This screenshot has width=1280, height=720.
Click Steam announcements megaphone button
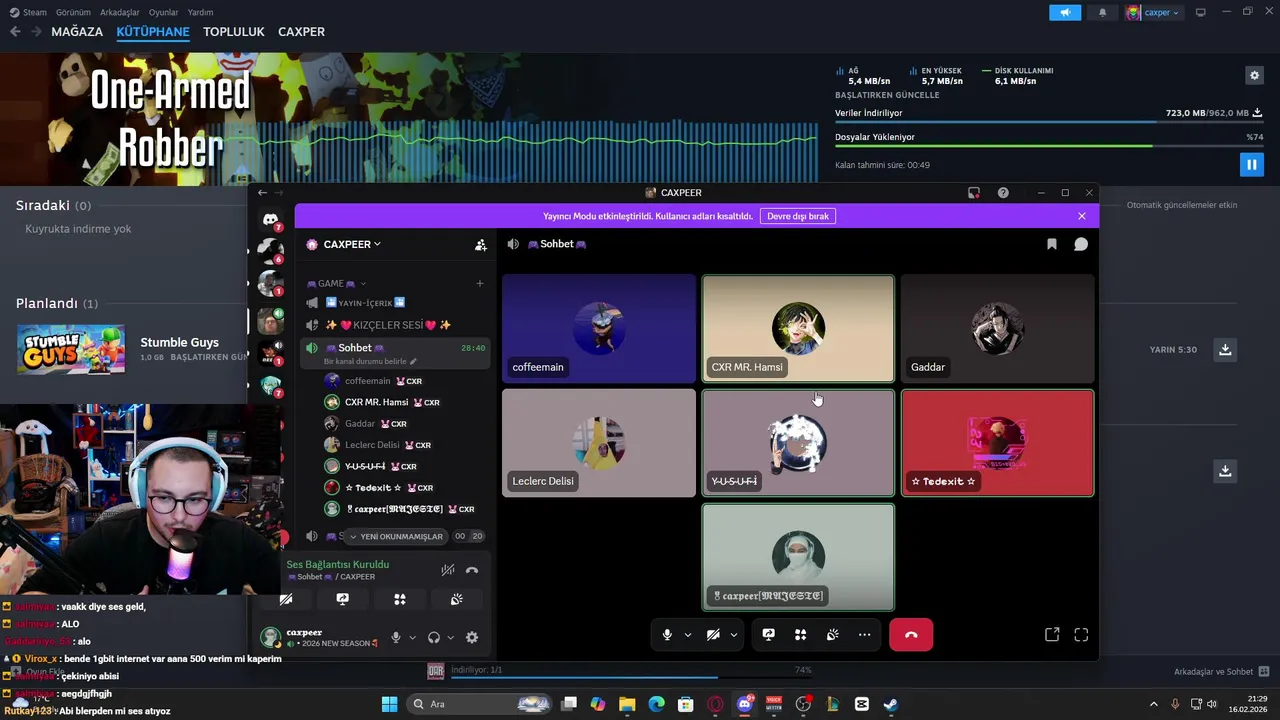pos(1065,12)
